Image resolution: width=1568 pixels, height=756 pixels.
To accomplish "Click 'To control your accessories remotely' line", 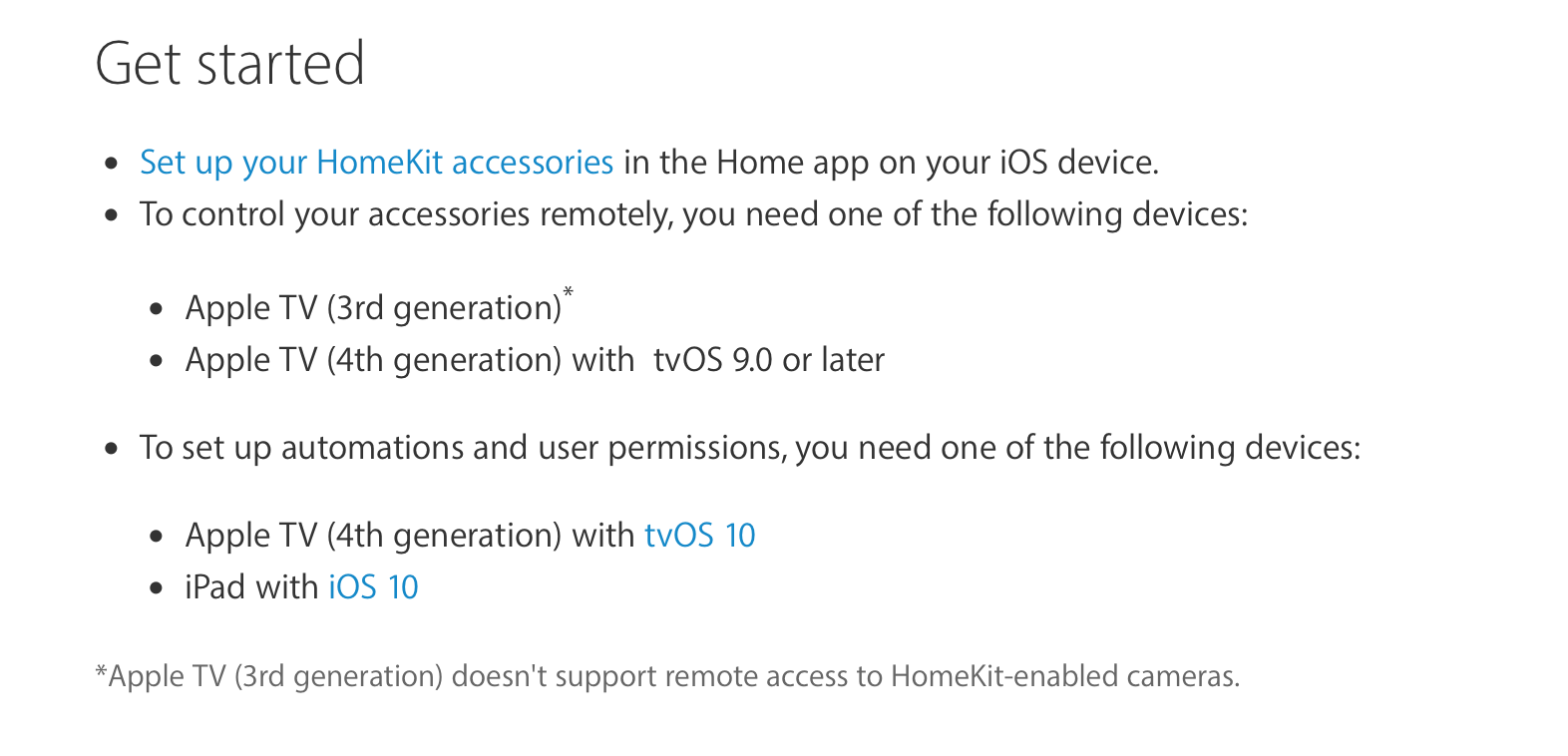I will tap(693, 214).
